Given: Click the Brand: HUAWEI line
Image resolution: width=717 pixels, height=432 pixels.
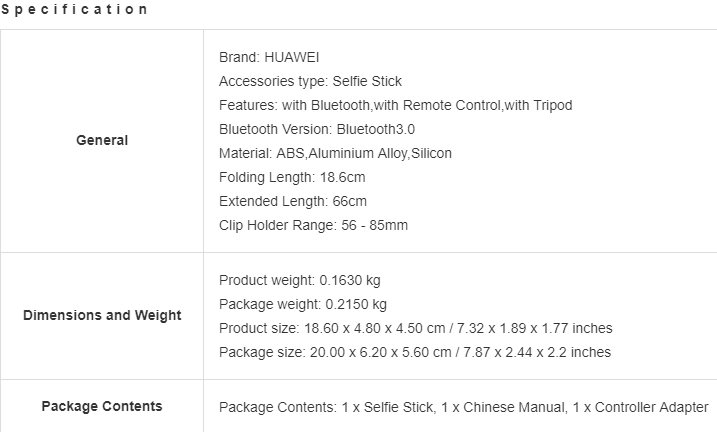Looking at the screenshot, I should (269, 57).
